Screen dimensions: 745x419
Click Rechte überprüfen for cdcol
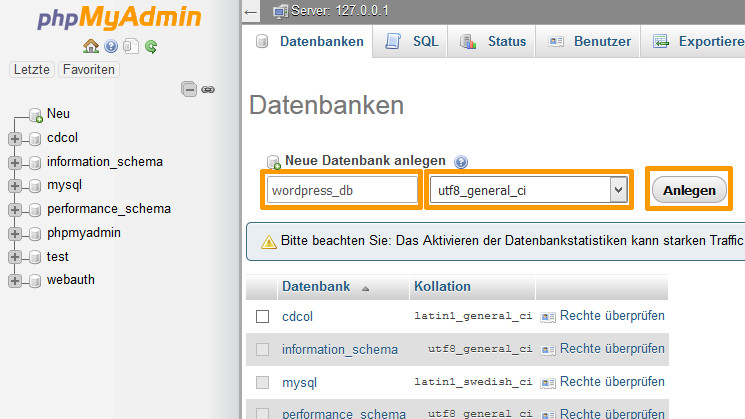point(612,315)
